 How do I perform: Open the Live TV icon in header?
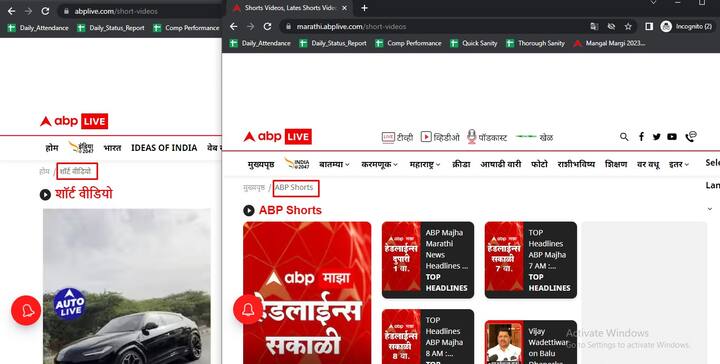[x=388, y=137]
